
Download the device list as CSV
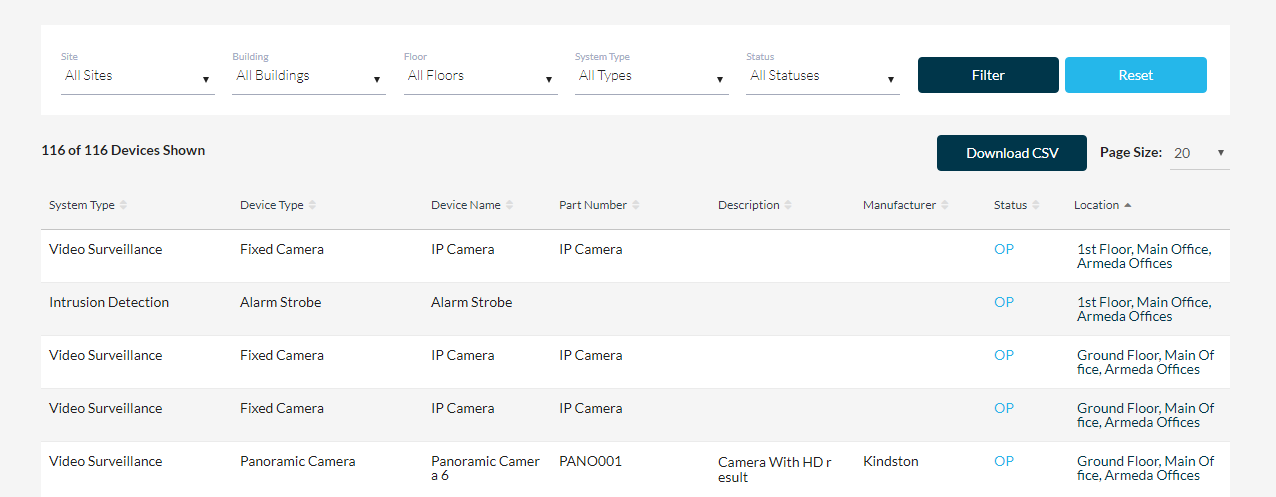click(1012, 153)
